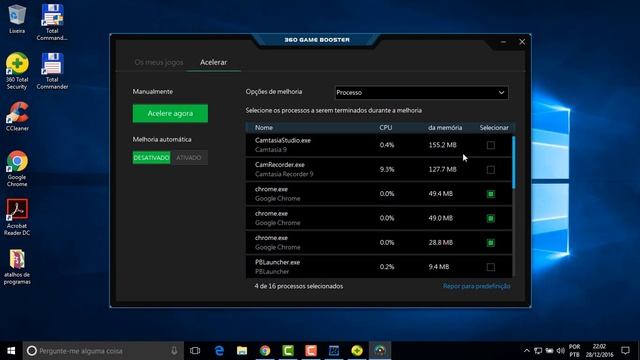Click the CamRecorder.exe process name
This screenshot has height=360, width=640.
pyautogui.click(x=280, y=165)
